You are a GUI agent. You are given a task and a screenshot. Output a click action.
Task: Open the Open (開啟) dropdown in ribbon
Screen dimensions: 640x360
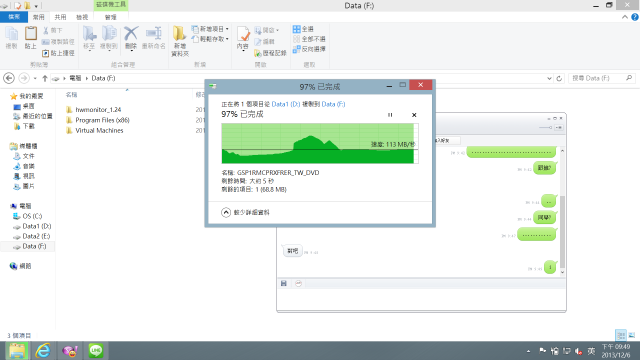267,30
